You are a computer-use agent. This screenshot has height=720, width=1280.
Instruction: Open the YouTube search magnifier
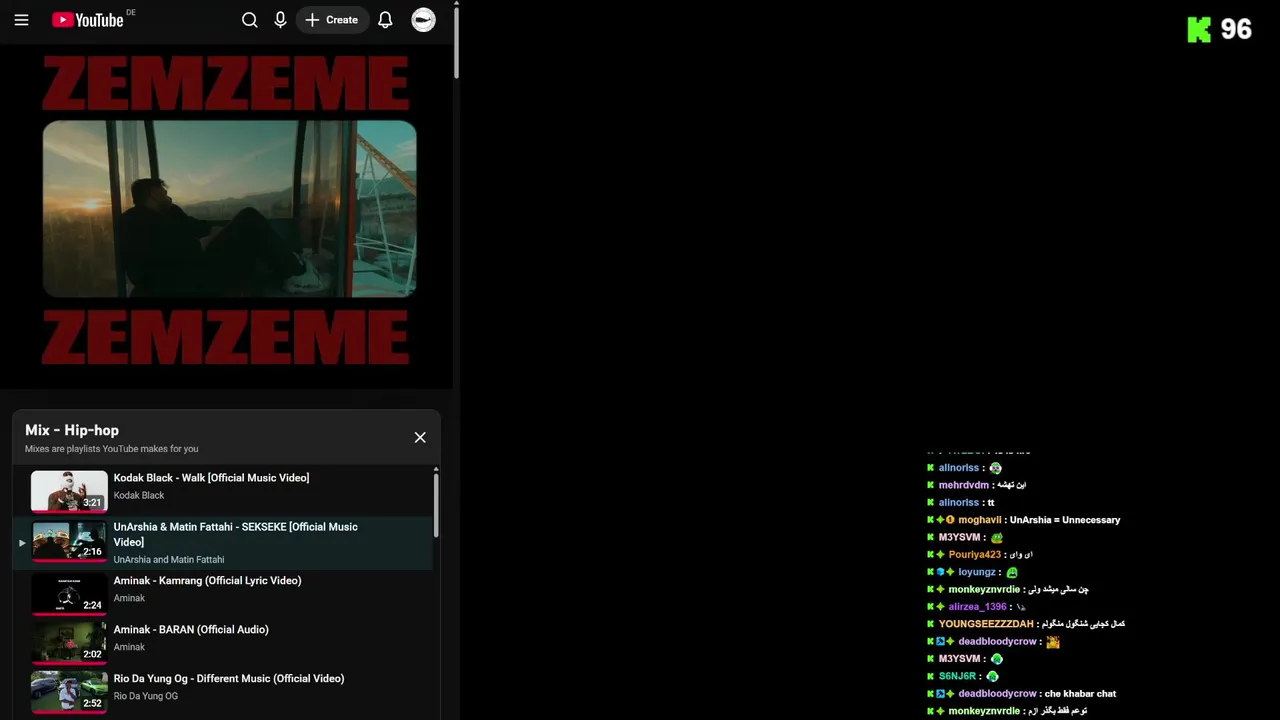point(250,20)
